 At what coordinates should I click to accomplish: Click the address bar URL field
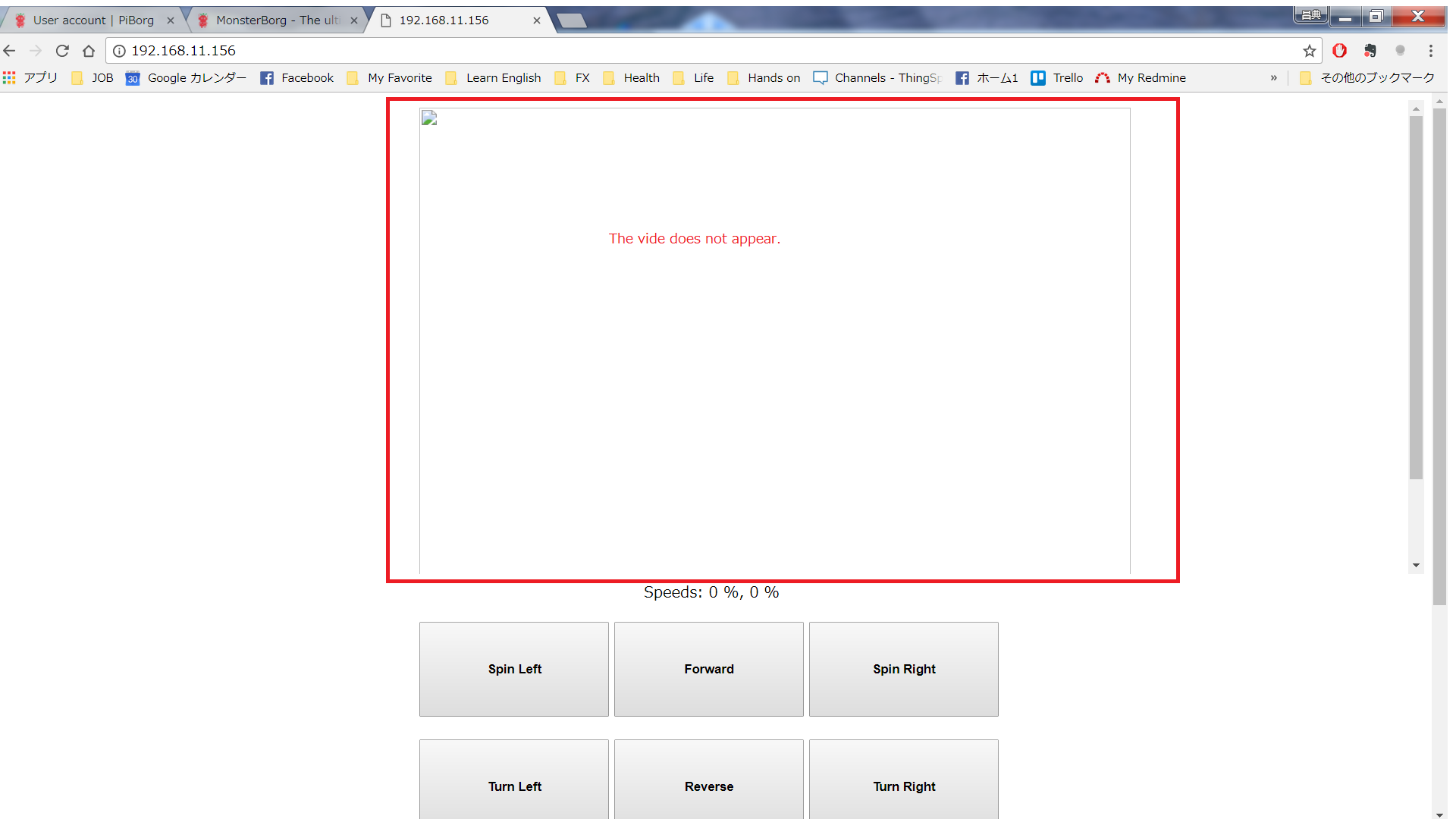tap(682, 51)
